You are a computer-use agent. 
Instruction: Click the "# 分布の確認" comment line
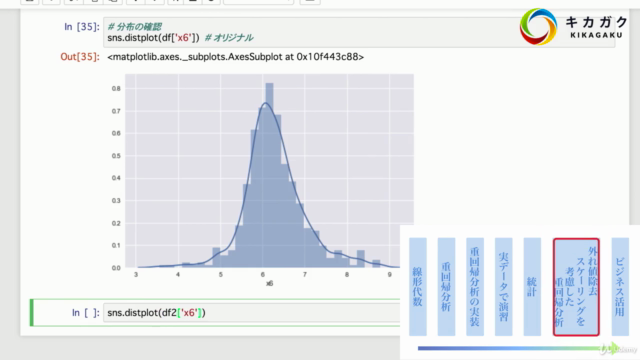pos(134,27)
